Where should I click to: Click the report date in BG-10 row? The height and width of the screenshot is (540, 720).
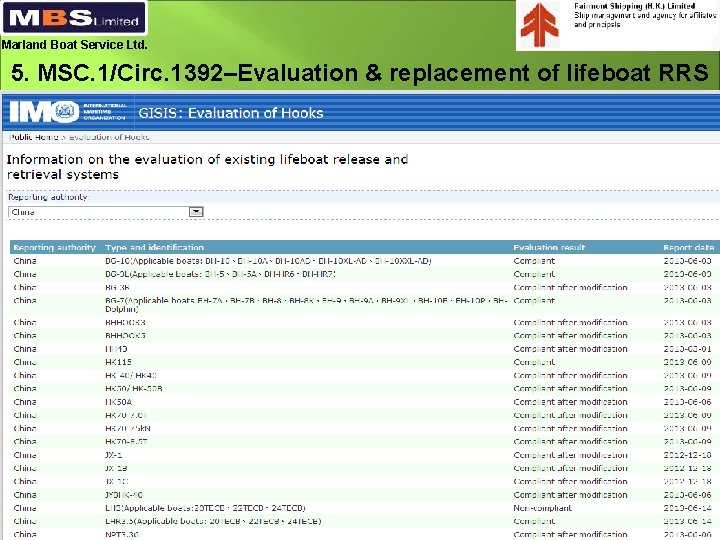687,261
